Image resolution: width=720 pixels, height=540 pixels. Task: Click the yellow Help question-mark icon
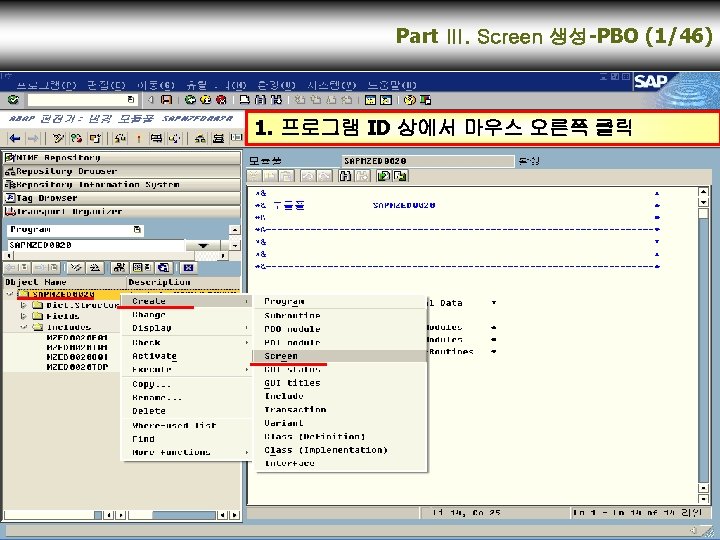coord(410,100)
